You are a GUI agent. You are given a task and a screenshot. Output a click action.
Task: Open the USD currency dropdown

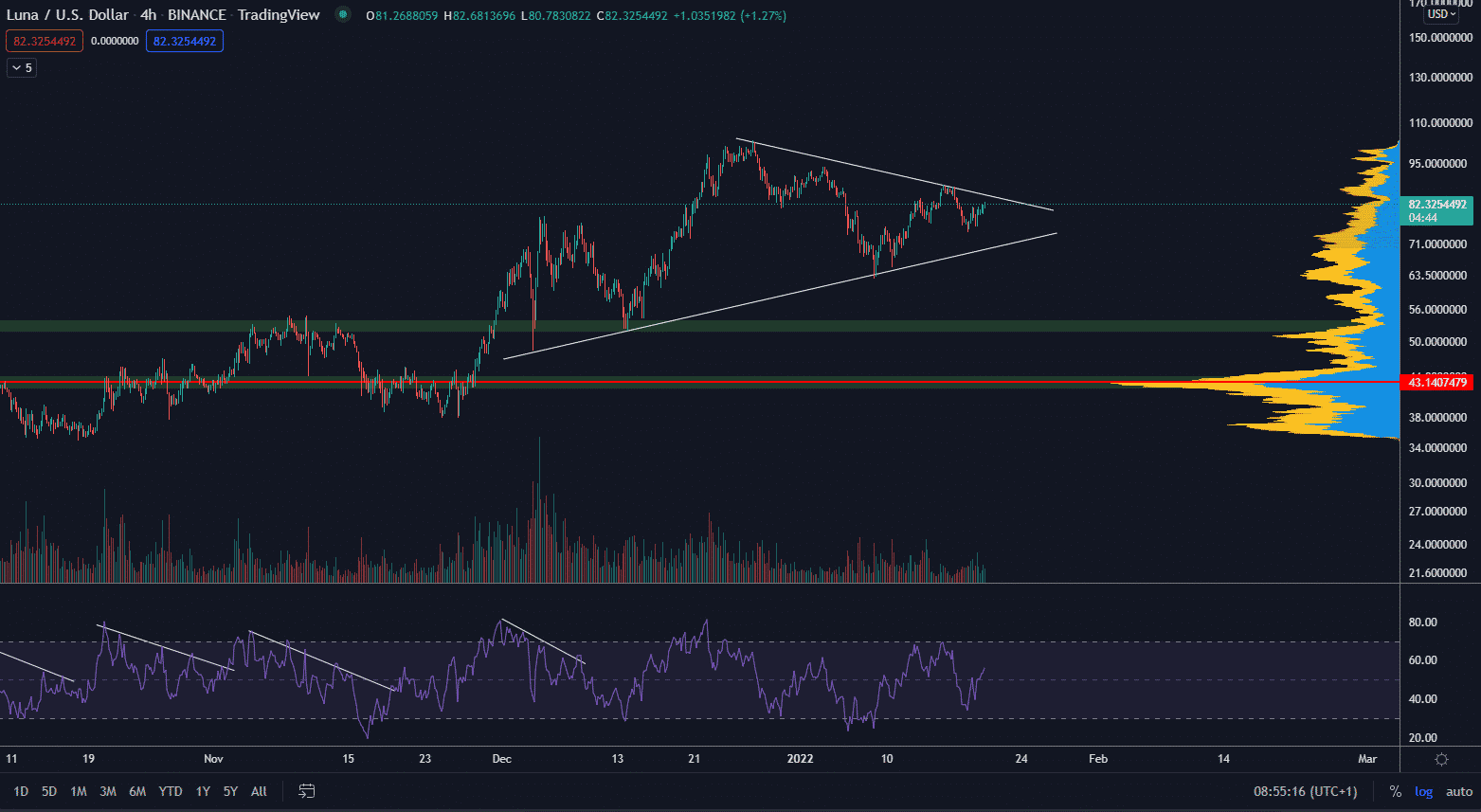point(1441,14)
